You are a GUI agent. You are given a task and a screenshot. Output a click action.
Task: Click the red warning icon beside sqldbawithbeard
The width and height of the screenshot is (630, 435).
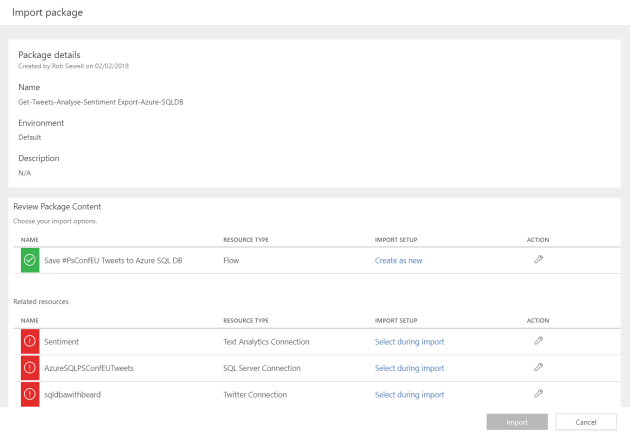click(x=29, y=394)
